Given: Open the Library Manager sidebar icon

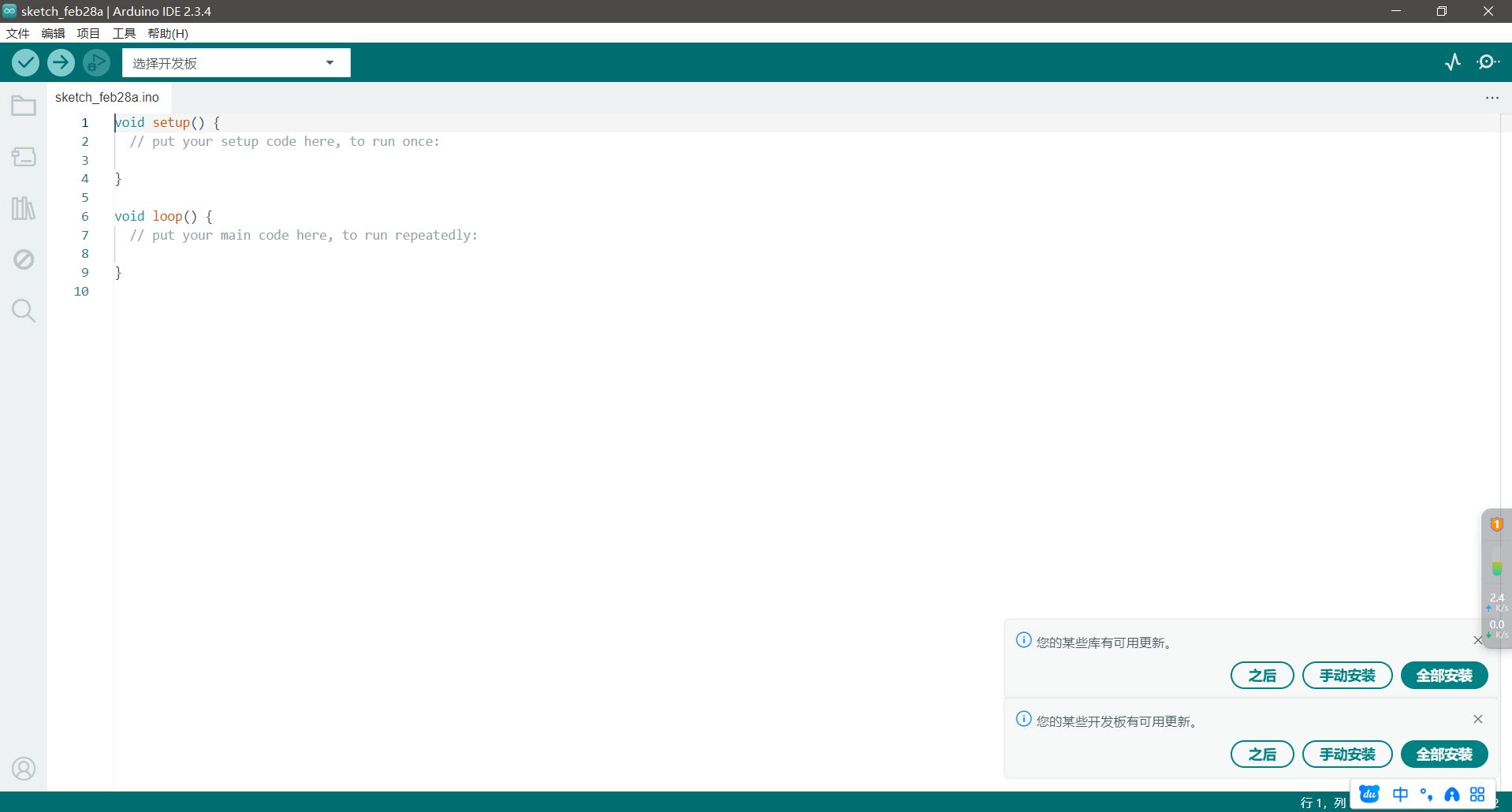Looking at the screenshot, I should pos(24,208).
